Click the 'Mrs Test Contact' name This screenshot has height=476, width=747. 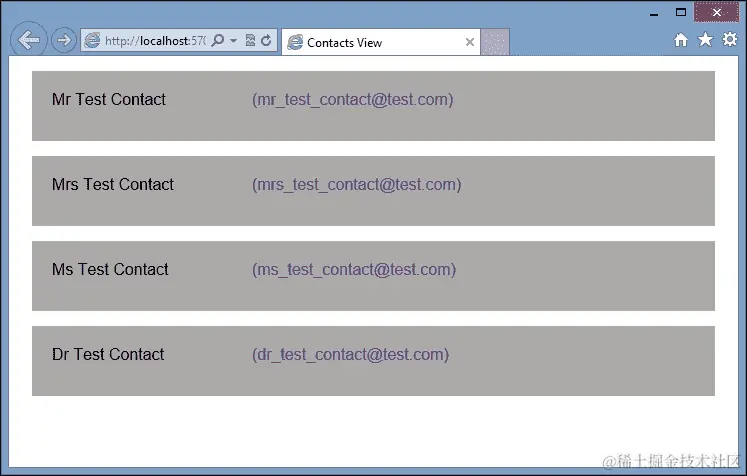[113, 184]
